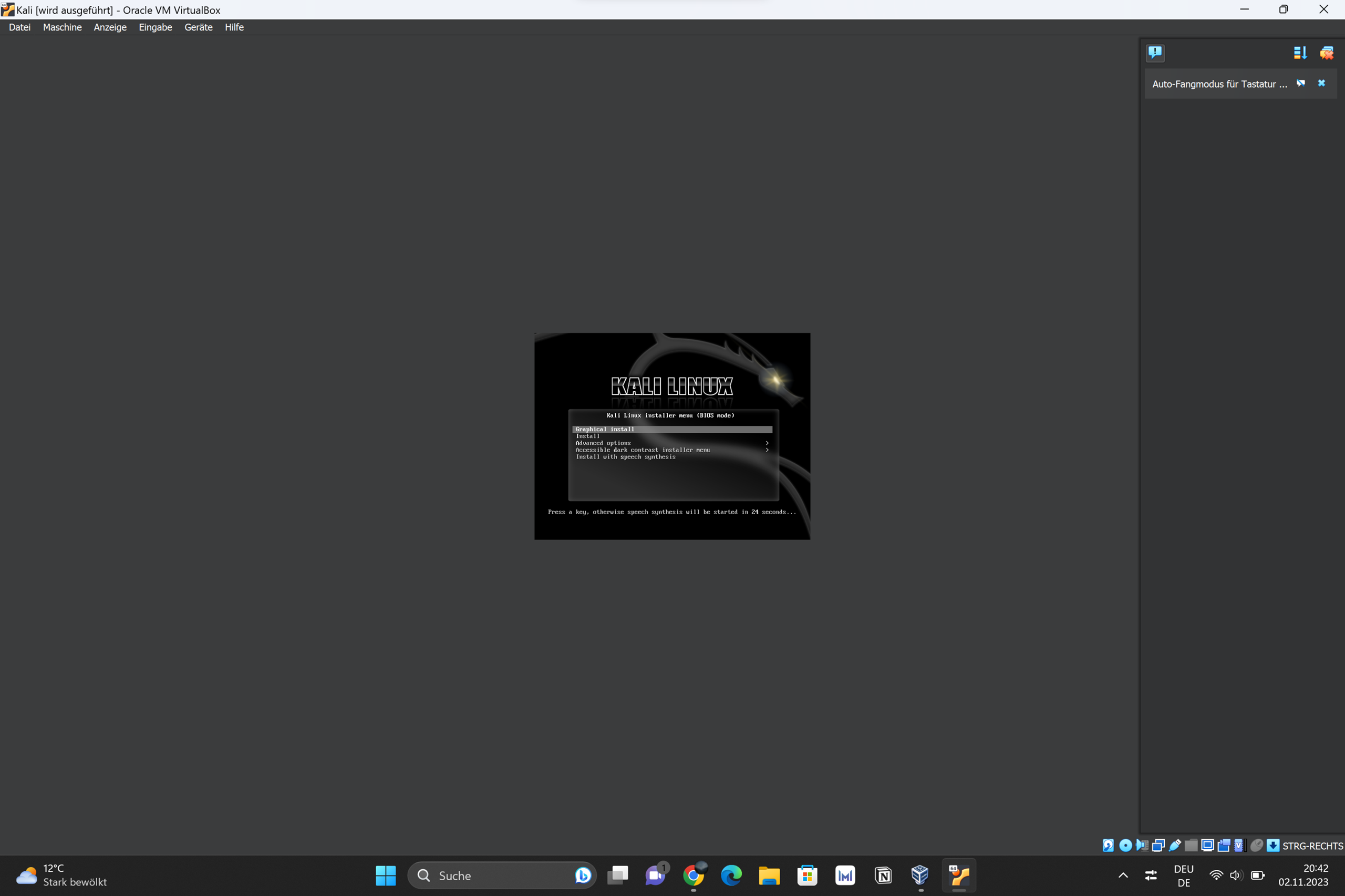The width and height of the screenshot is (1345, 896).
Task: Click the battery tray icon
Action: pos(1258,876)
